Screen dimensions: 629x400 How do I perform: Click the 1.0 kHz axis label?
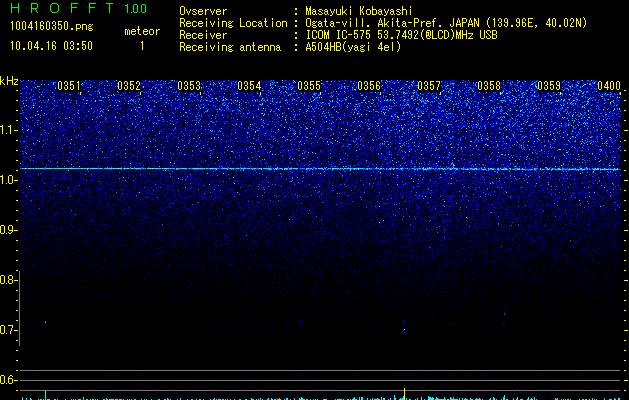8,180
